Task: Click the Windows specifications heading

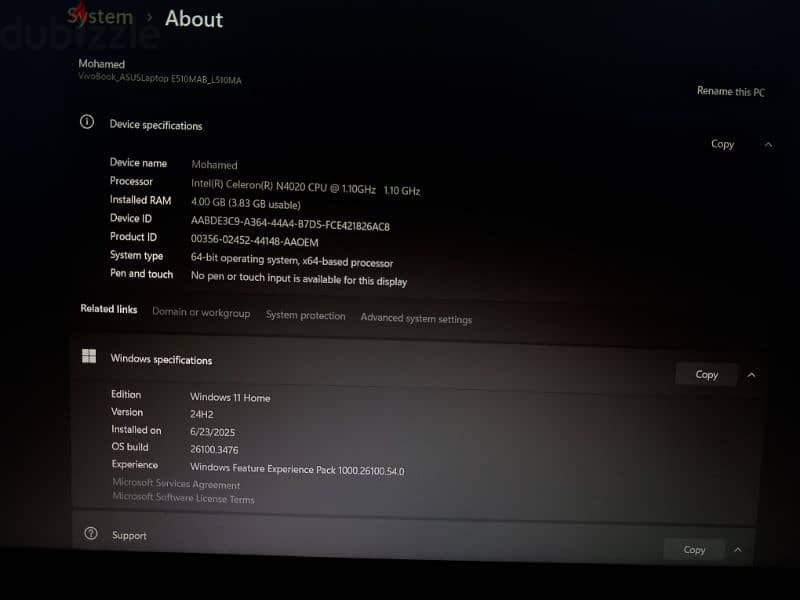Action: click(161, 359)
